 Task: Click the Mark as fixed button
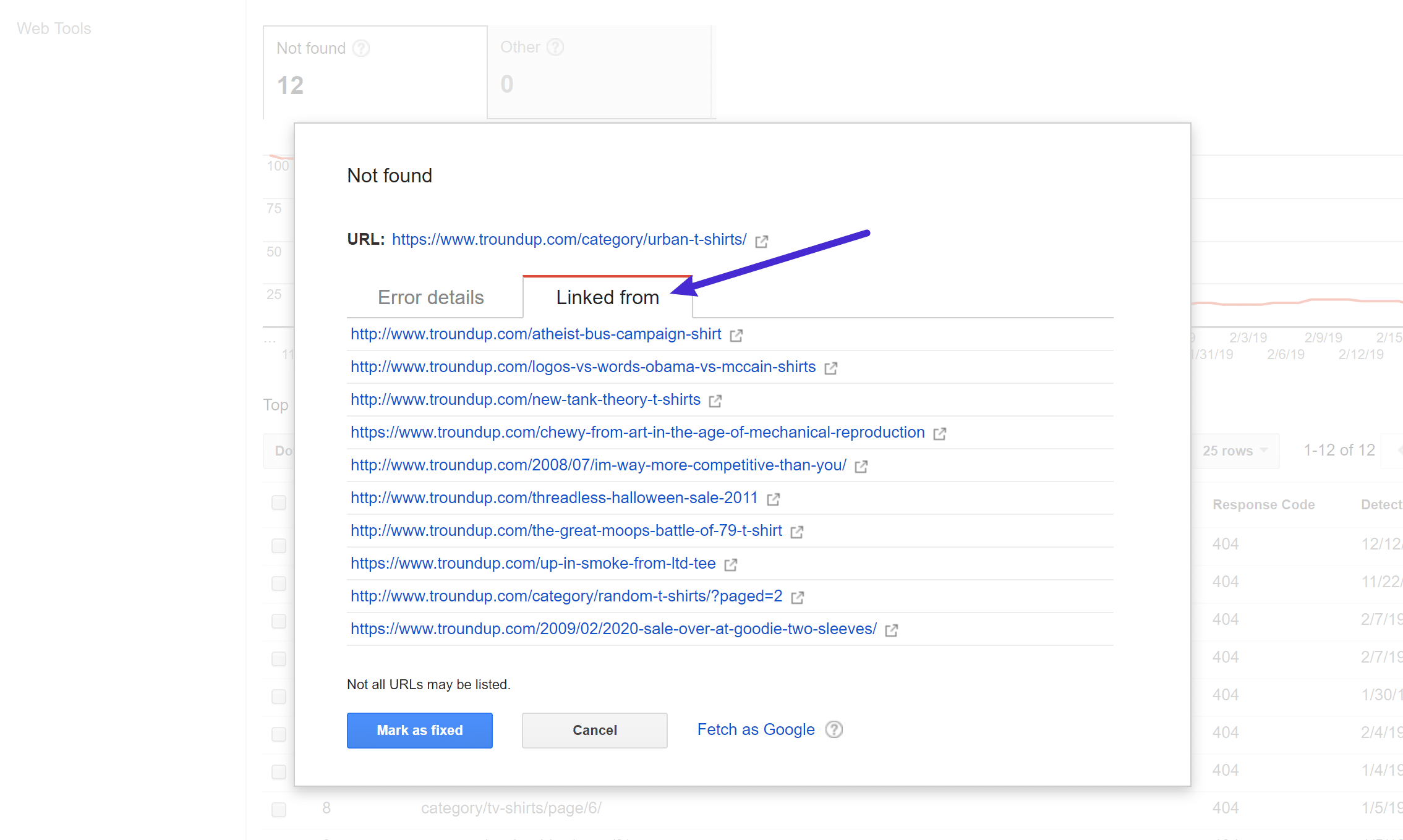[x=418, y=729]
